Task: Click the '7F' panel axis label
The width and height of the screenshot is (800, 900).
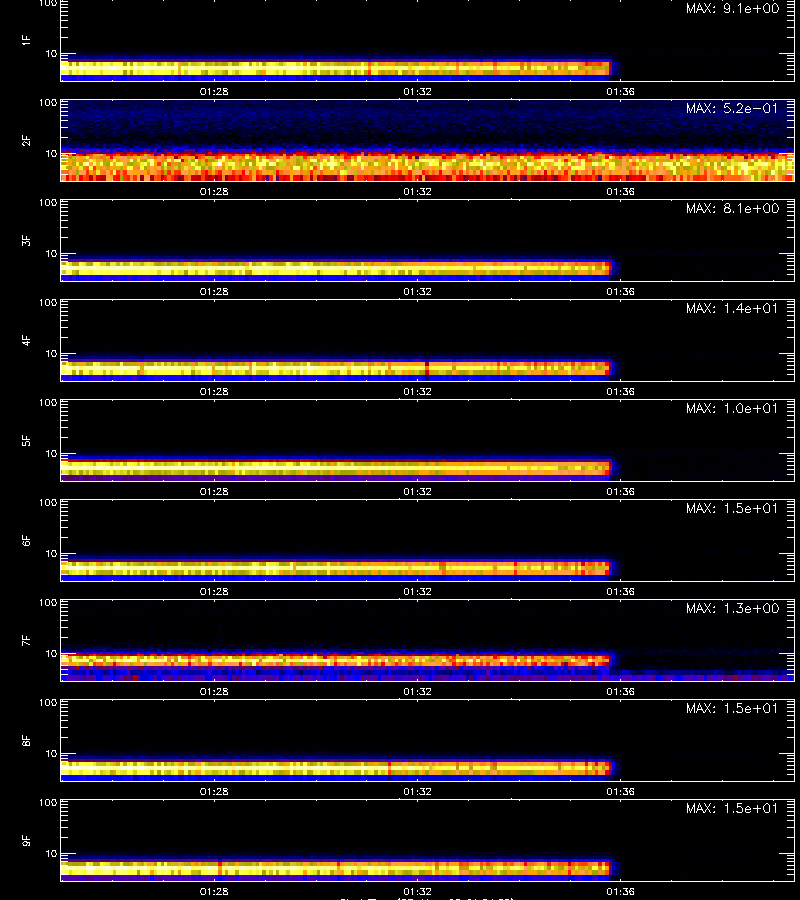Action: 26,641
